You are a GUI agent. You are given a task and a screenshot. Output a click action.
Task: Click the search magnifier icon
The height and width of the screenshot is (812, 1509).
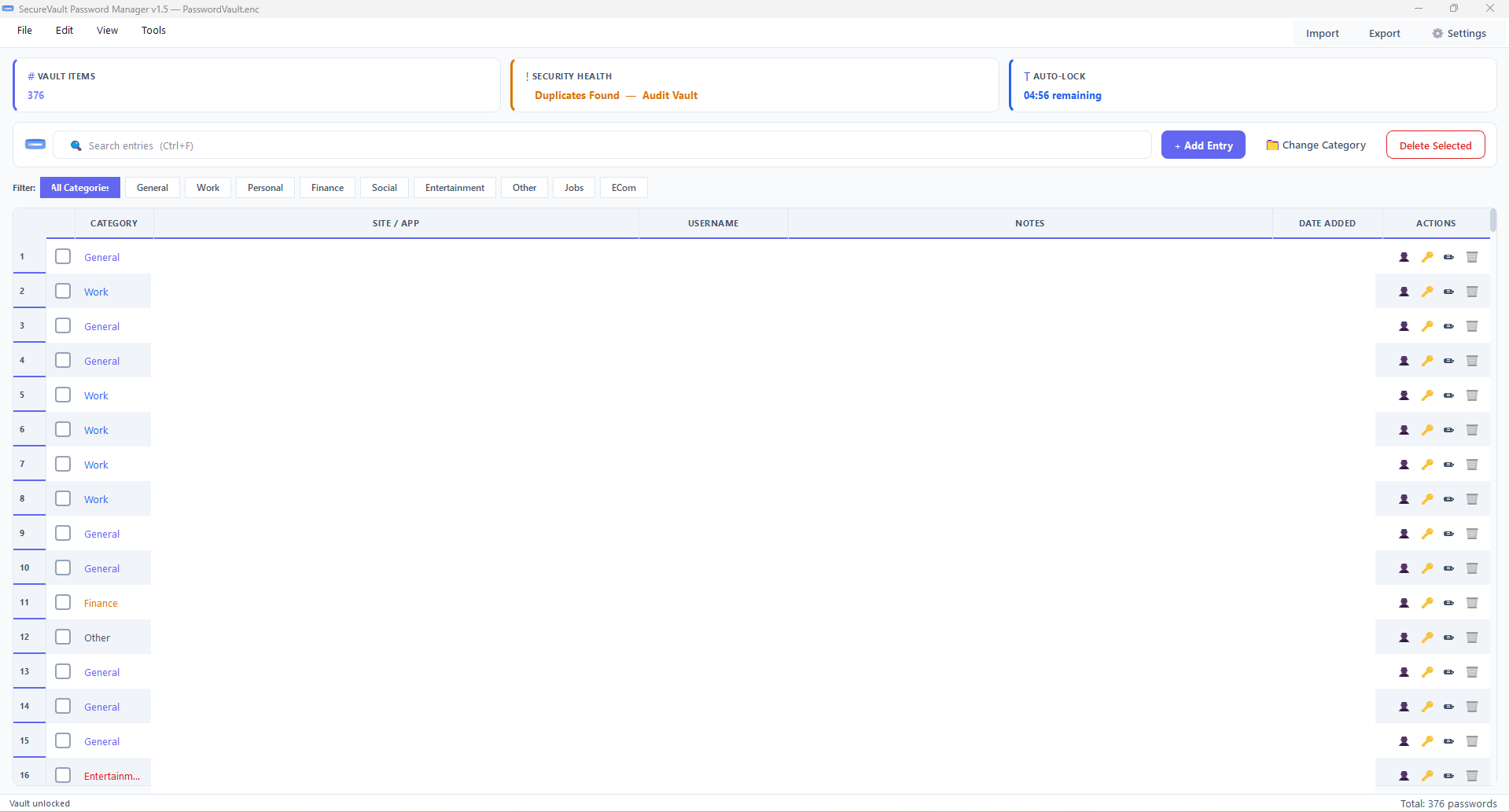[x=76, y=145]
